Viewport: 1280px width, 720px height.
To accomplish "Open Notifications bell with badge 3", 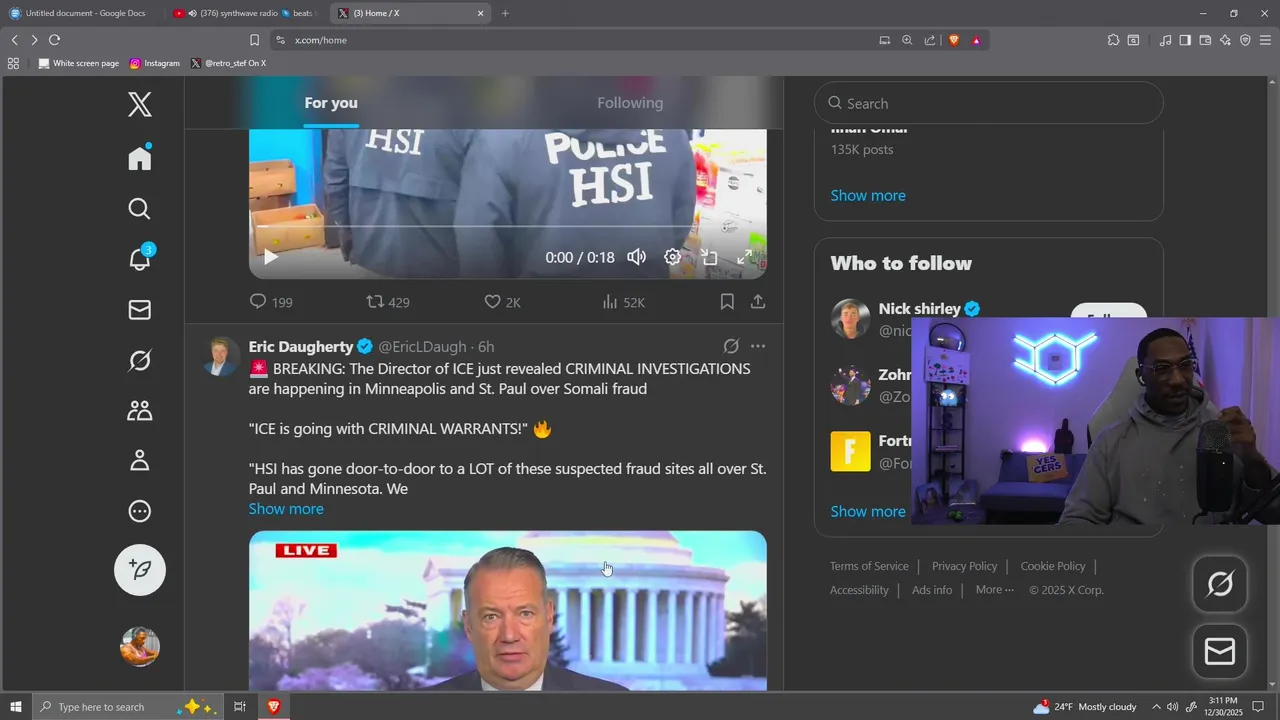I will 140,258.
